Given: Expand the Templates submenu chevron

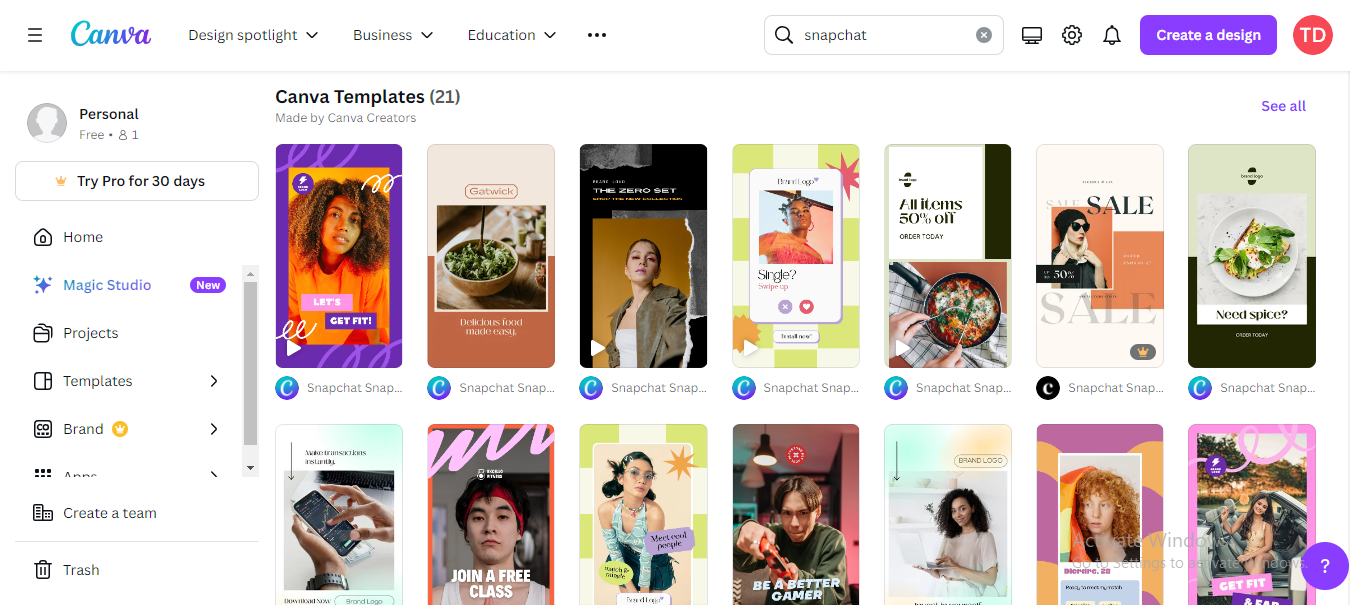Looking at the screenshot, I should 214,381.
